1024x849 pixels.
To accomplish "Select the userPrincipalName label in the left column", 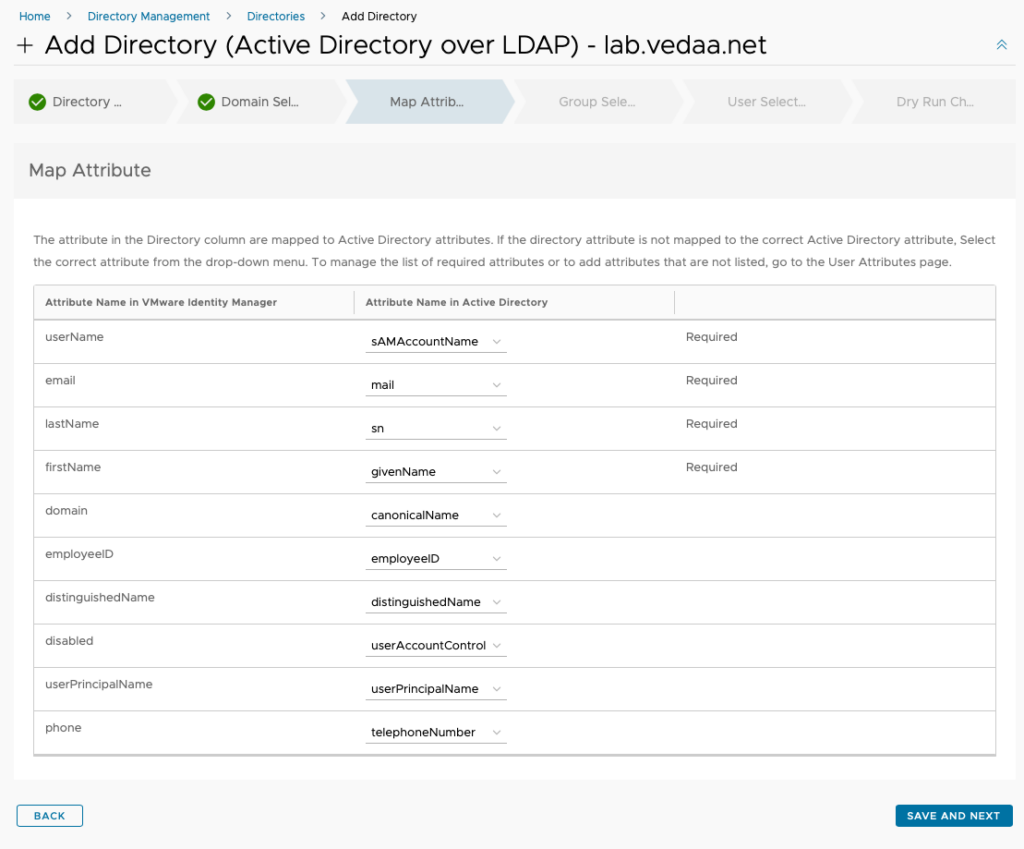I will click(x=99, y=684).
